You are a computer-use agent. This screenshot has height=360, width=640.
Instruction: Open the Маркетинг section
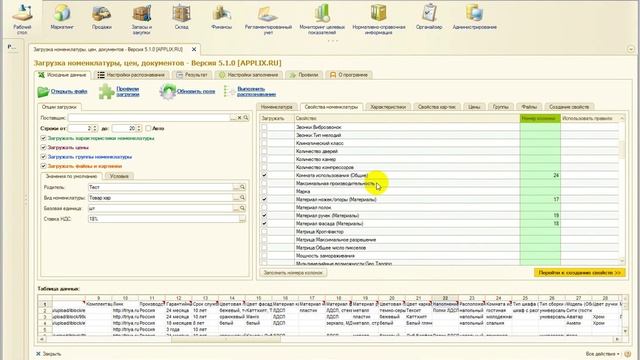62,18
